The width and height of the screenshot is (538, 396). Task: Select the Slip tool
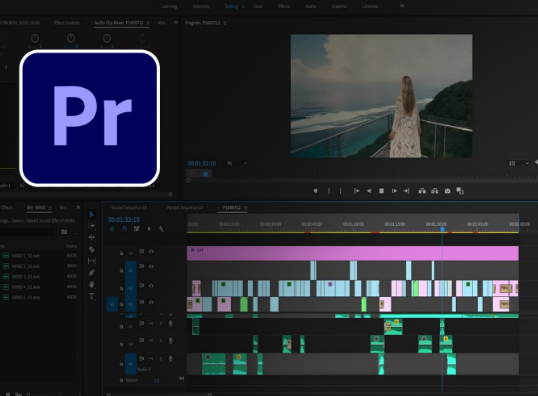pos(92,261)
